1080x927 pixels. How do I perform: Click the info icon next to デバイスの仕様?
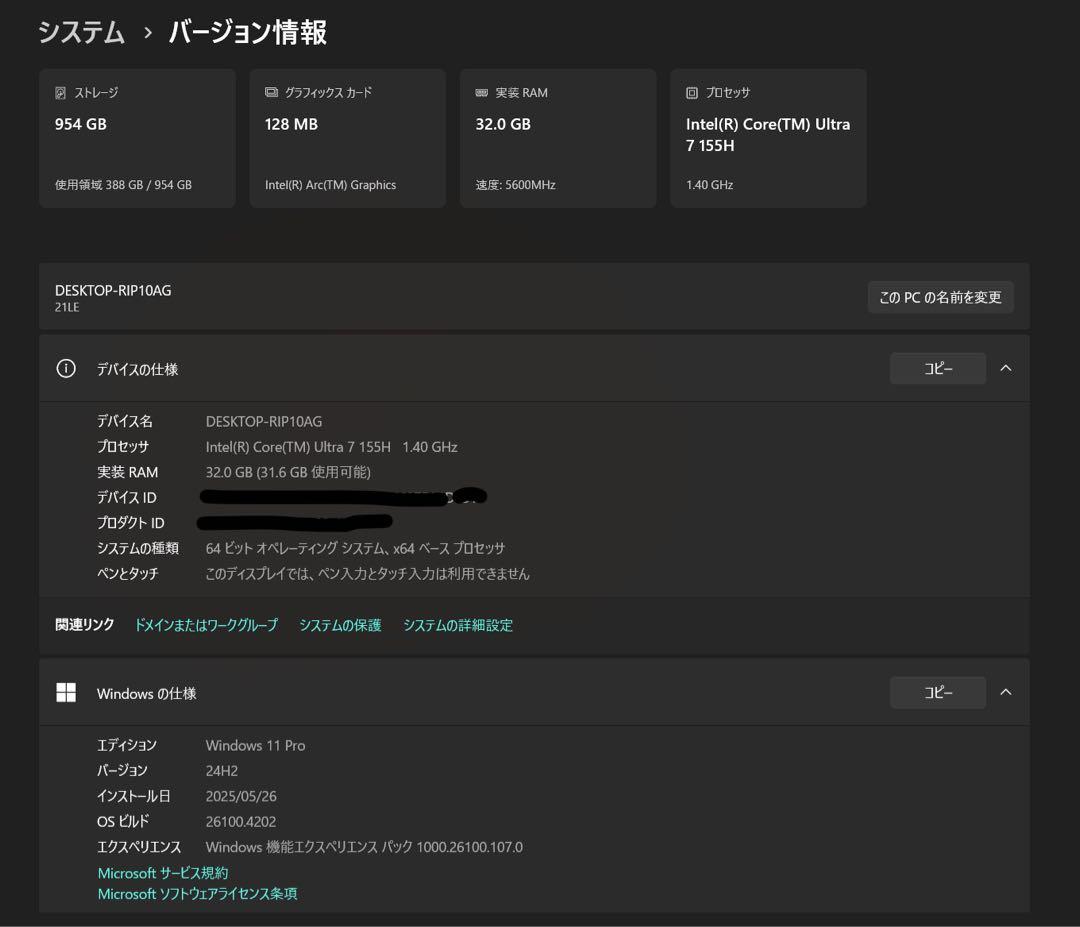65,368
